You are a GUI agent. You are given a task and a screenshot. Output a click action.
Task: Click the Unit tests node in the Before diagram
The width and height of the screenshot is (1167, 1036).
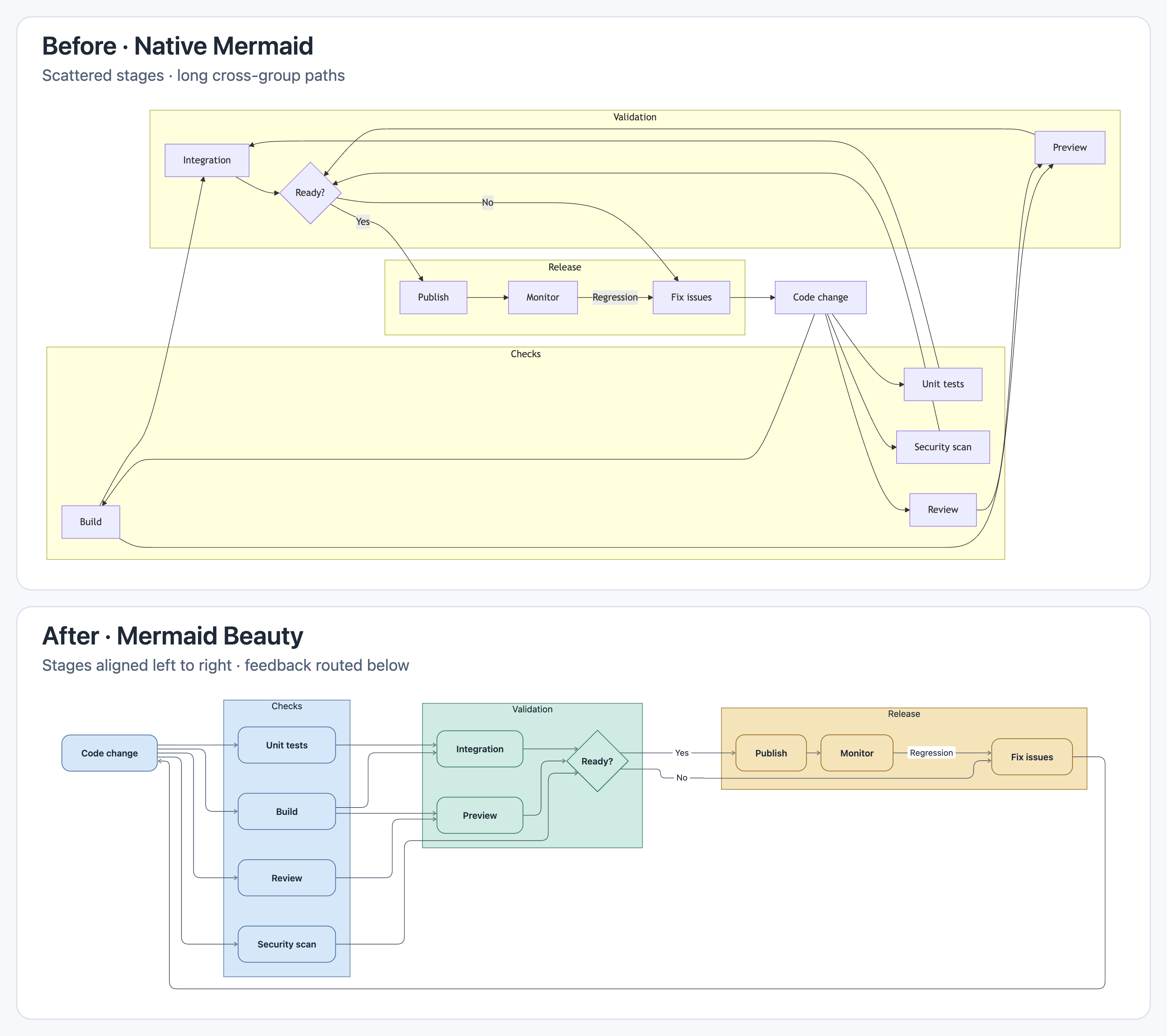(x=943, y=385)
